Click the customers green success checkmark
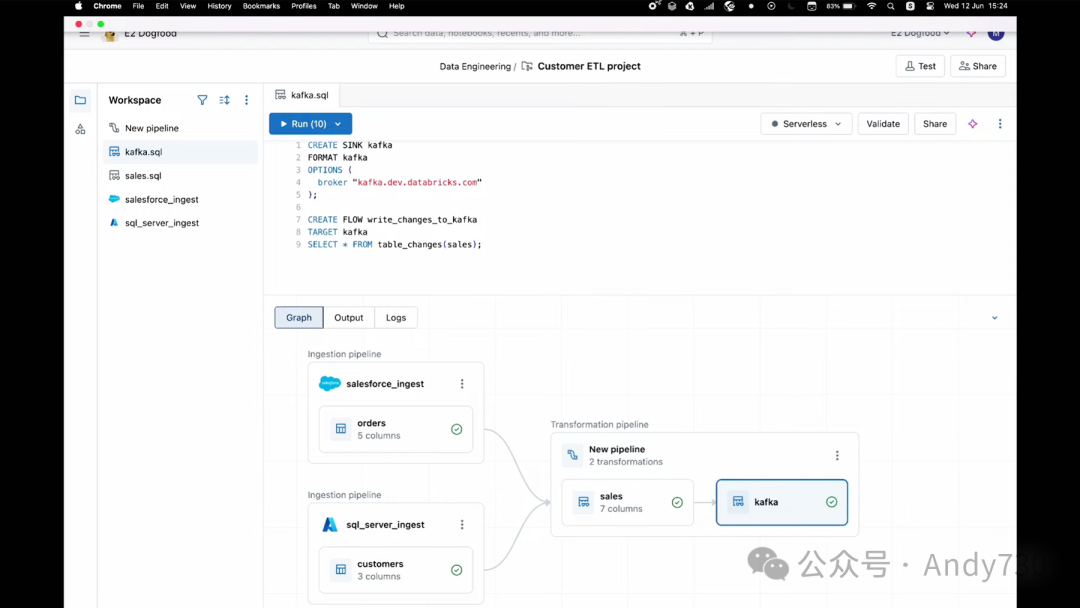Screen dimensions: 1080x608 [457, 569]
